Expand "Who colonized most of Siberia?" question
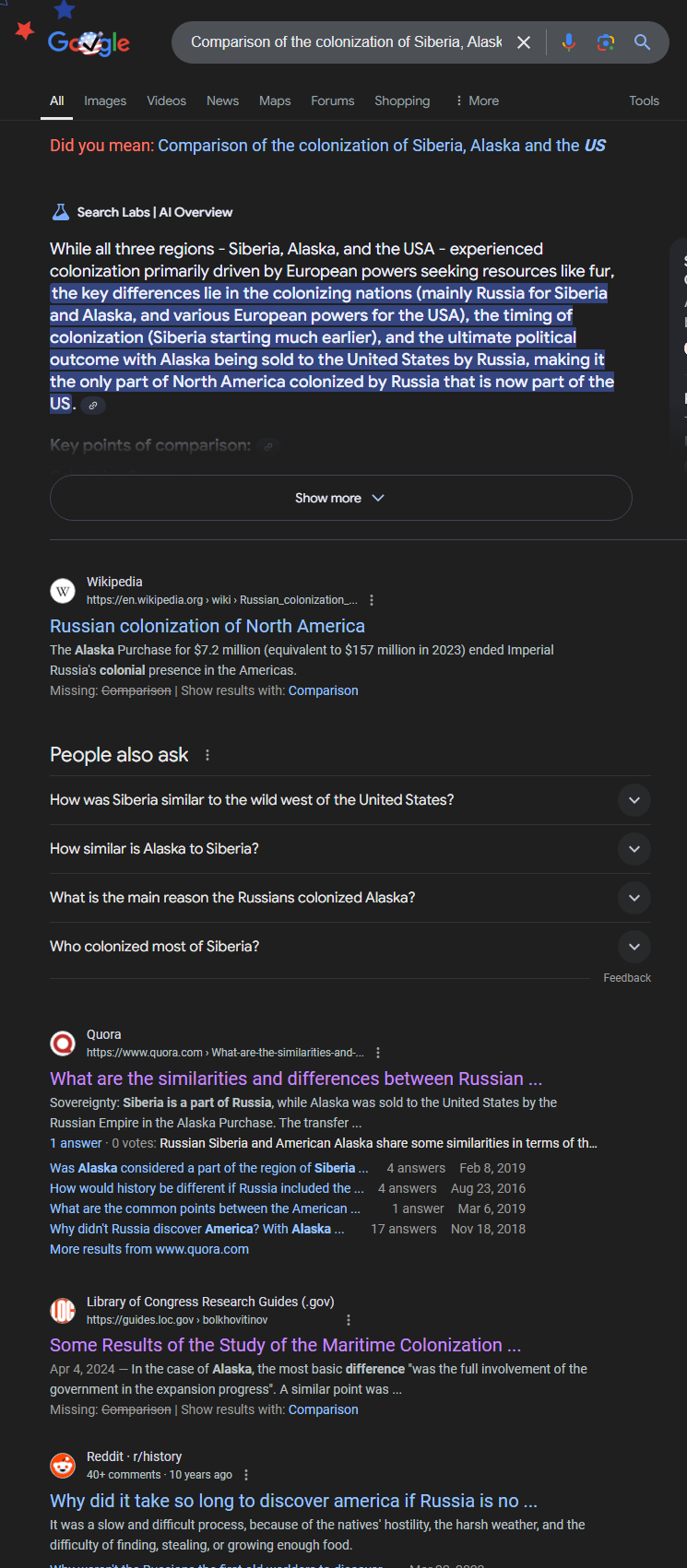 click(350, 947)
